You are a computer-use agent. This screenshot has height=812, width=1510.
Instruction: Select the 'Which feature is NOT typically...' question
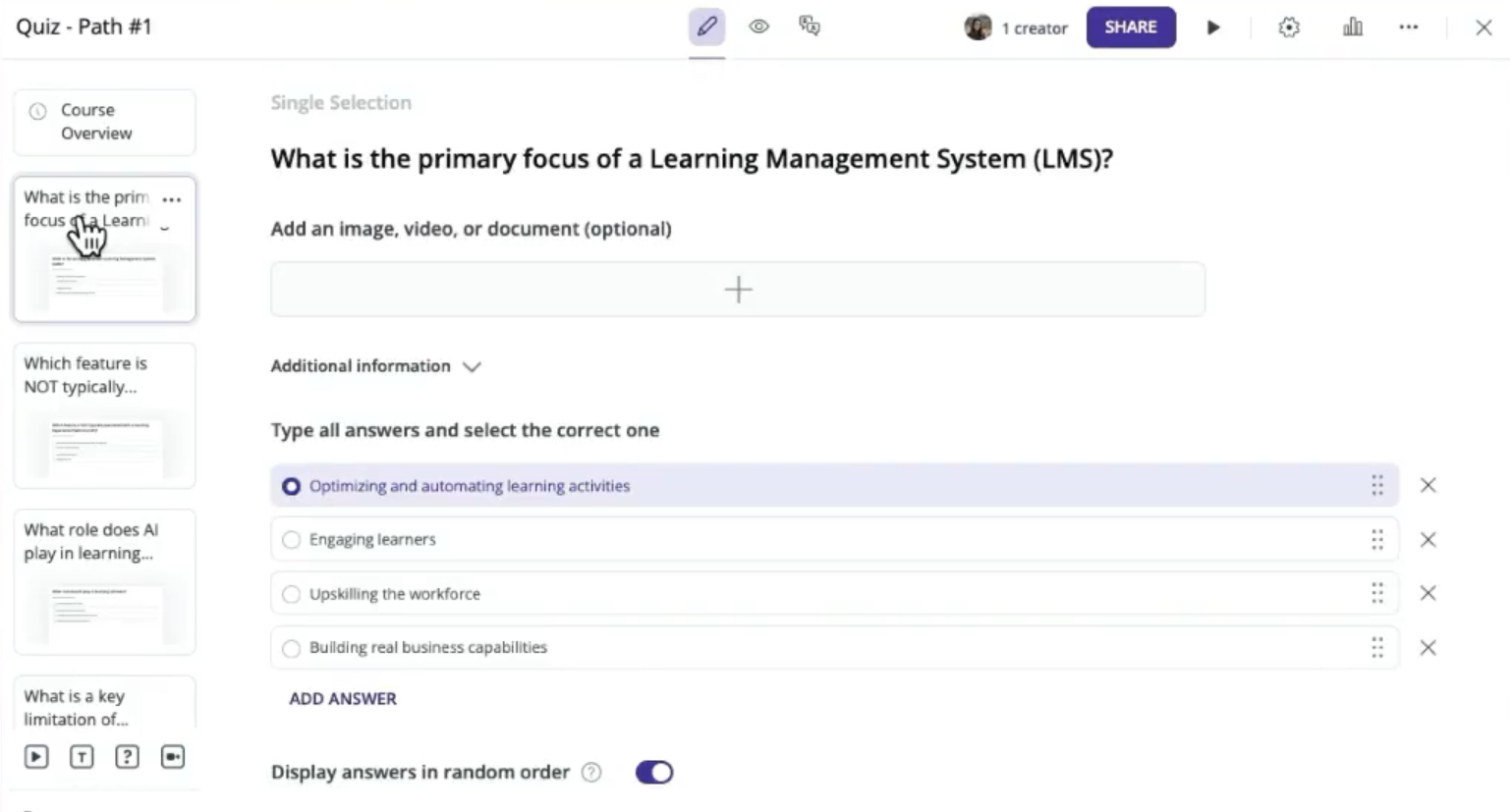(104, 415)
